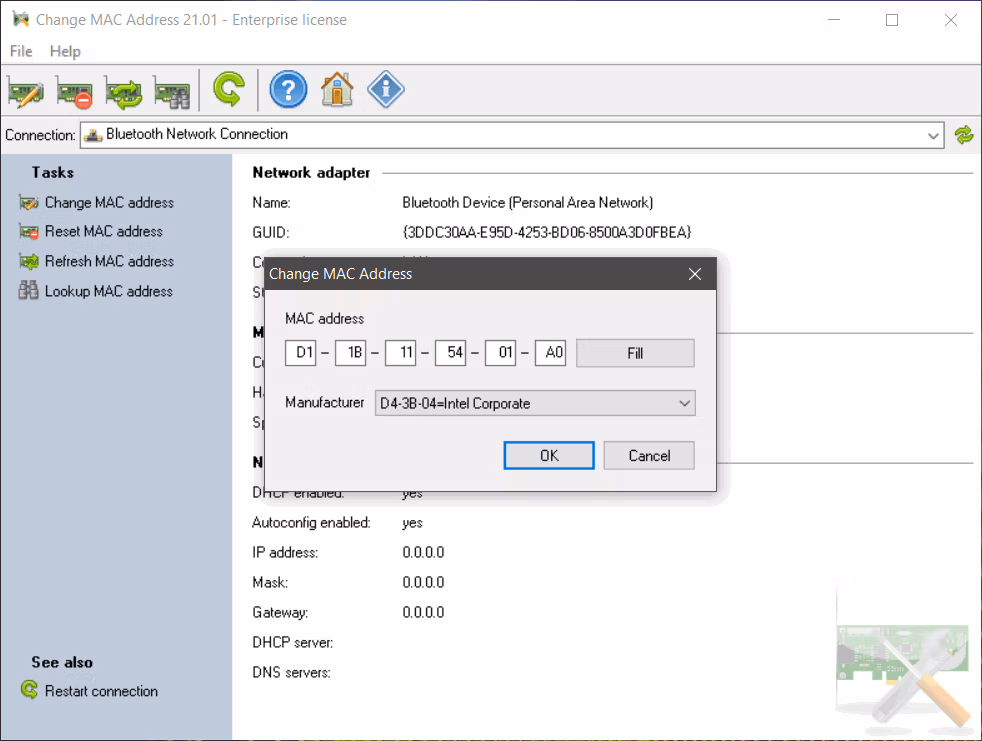
Task: Select the Refresh MAC address task link
Action: coord(109,261)
